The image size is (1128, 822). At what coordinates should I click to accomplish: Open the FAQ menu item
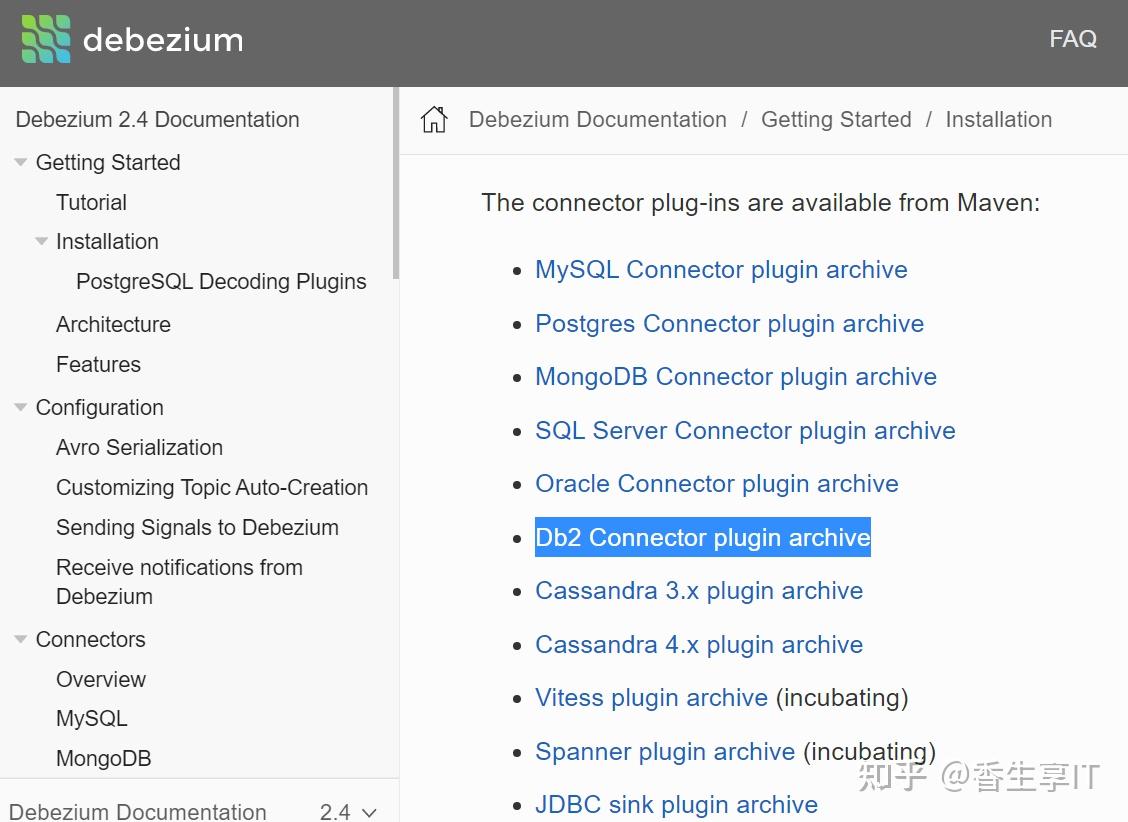click(1072, 39)
